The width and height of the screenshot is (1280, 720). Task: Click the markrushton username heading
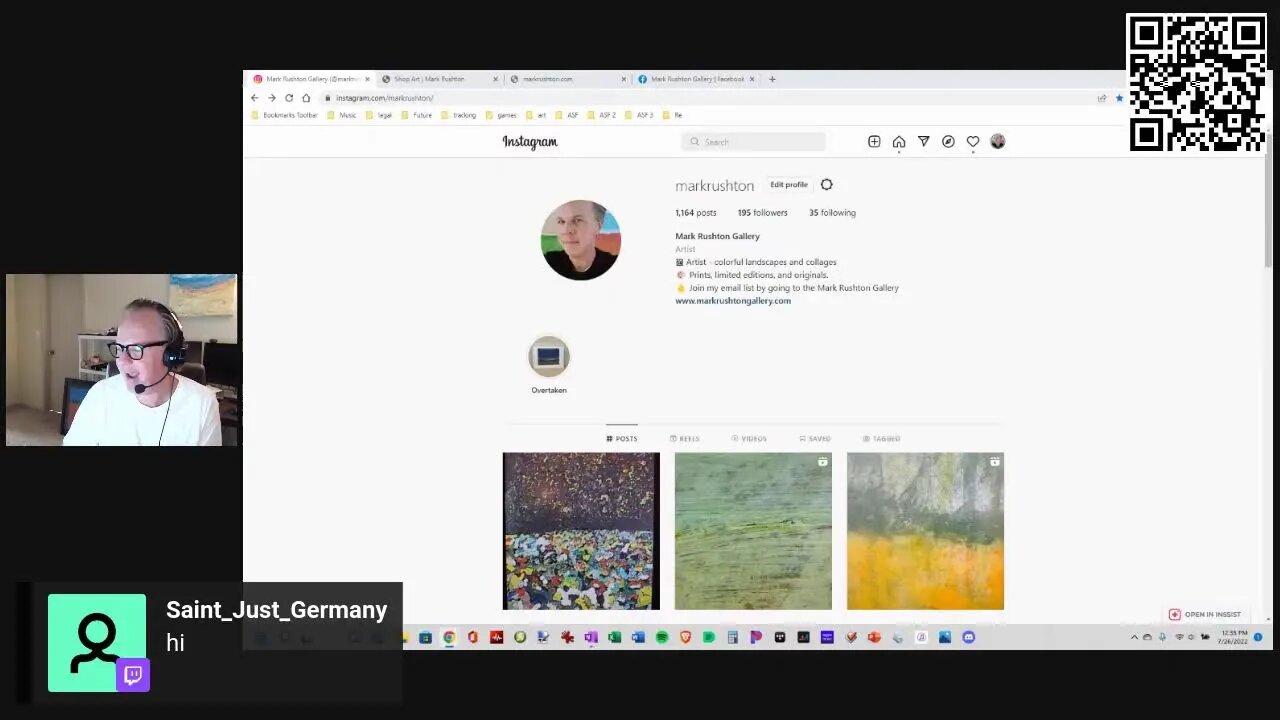tap(714, 186)
